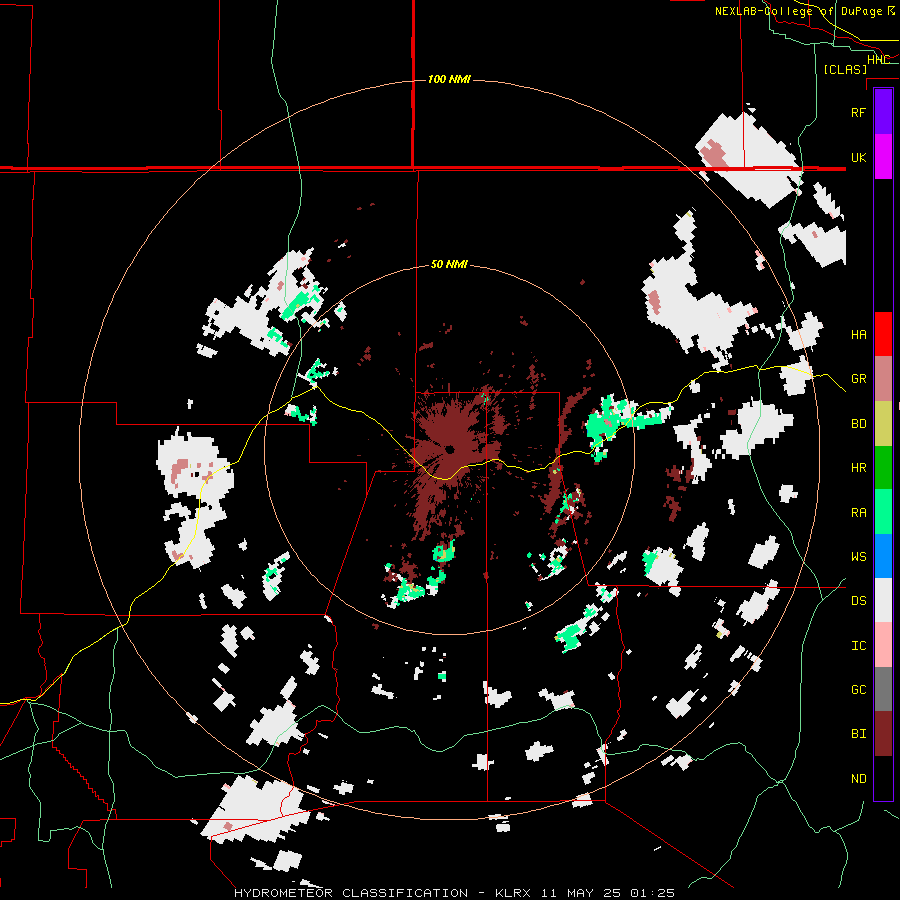
Task: Click the magenta UK legend color swatch
Action: coord(883,157)
